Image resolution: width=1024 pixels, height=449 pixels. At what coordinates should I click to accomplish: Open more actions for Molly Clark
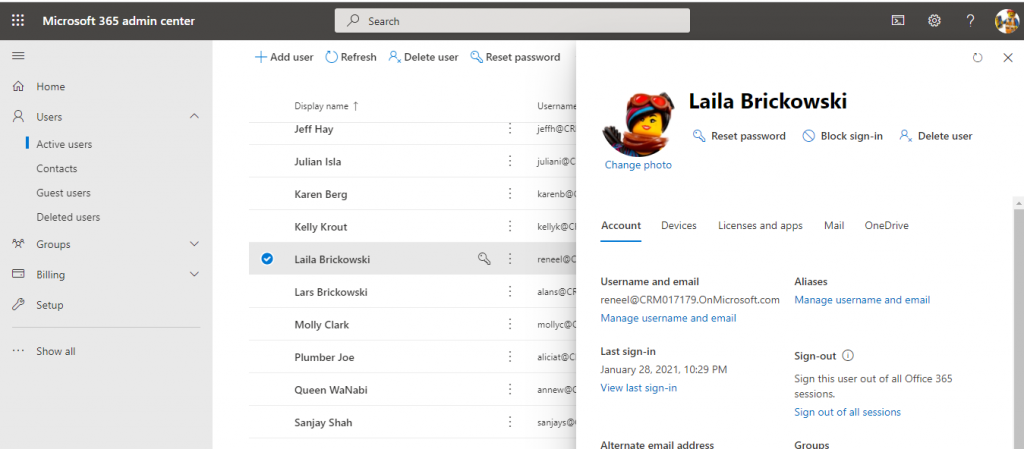[x=510, y=324]
